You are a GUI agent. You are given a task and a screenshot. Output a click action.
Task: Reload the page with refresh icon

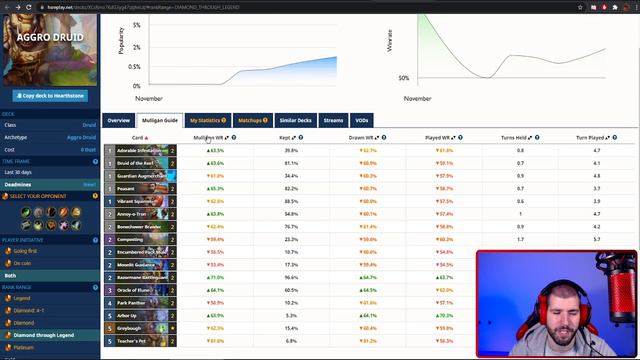pyautogui.click(x=29, y=7)
